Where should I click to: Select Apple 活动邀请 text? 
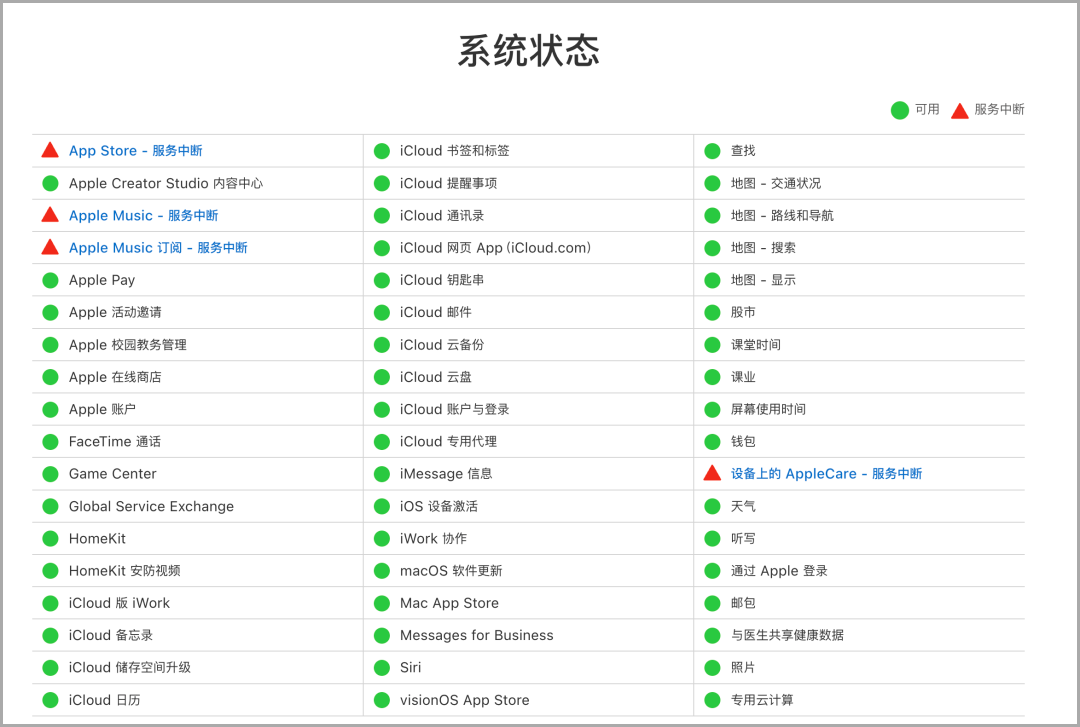(x=115, y=313)
